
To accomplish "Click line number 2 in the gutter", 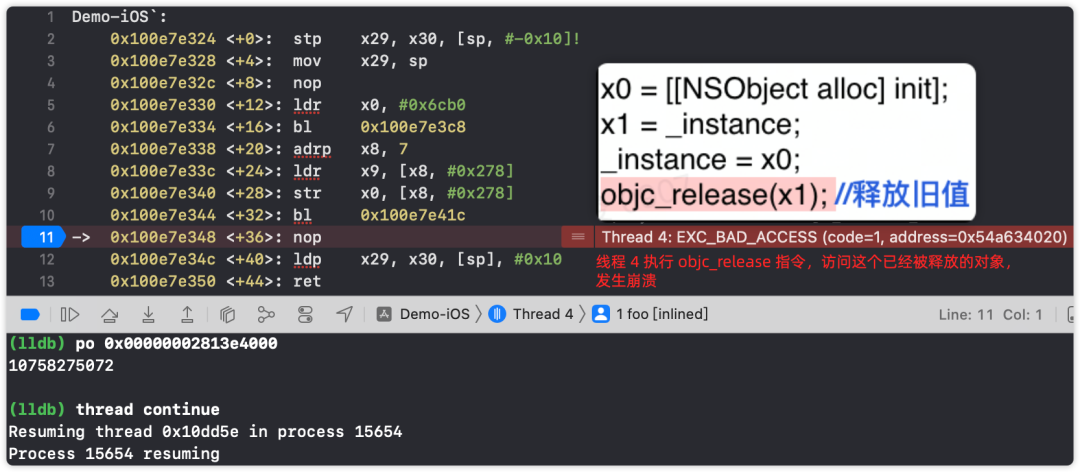I will click(50, 39).
